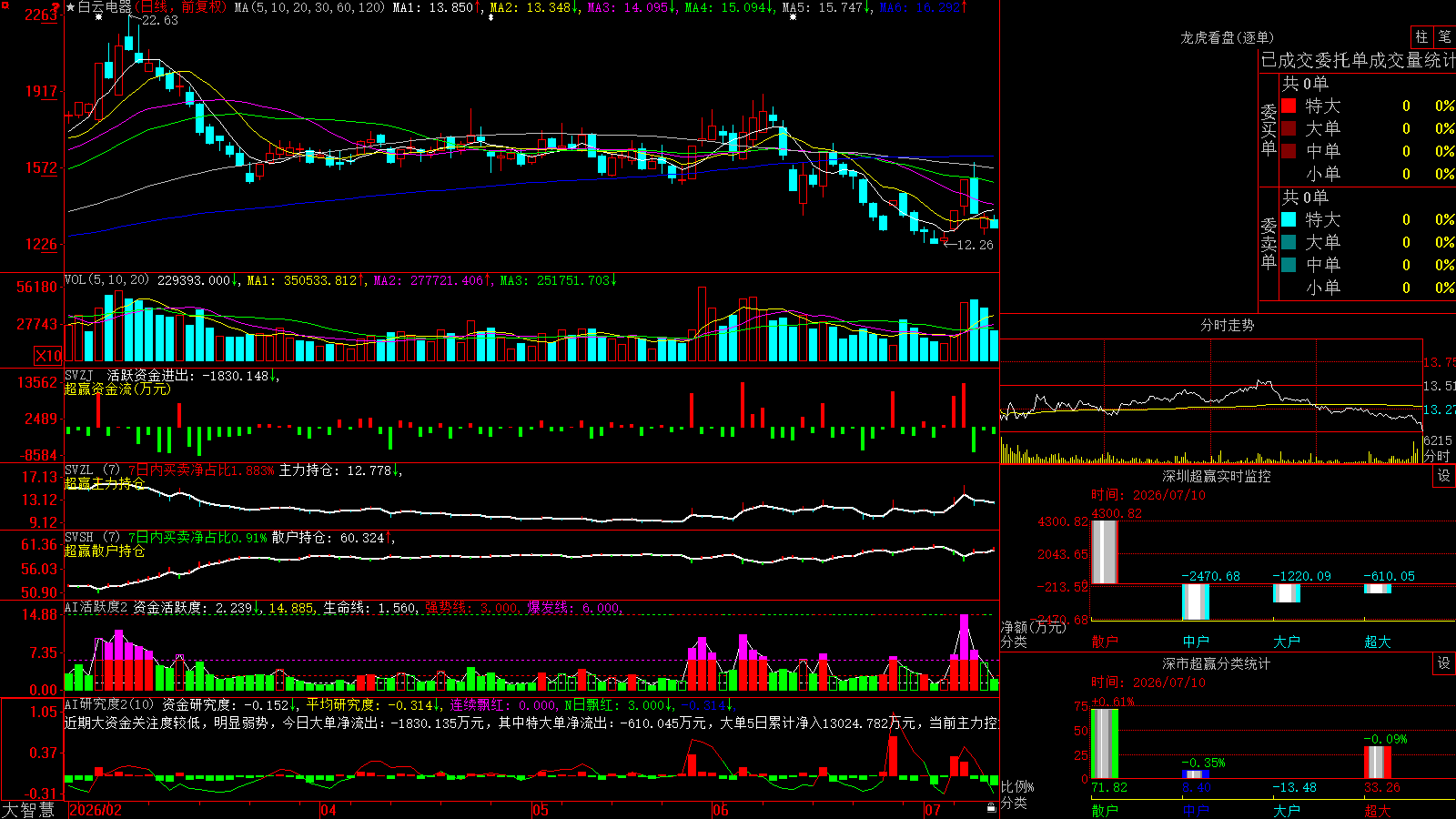Select the 2026/02 timeline marker

(95, 809)
